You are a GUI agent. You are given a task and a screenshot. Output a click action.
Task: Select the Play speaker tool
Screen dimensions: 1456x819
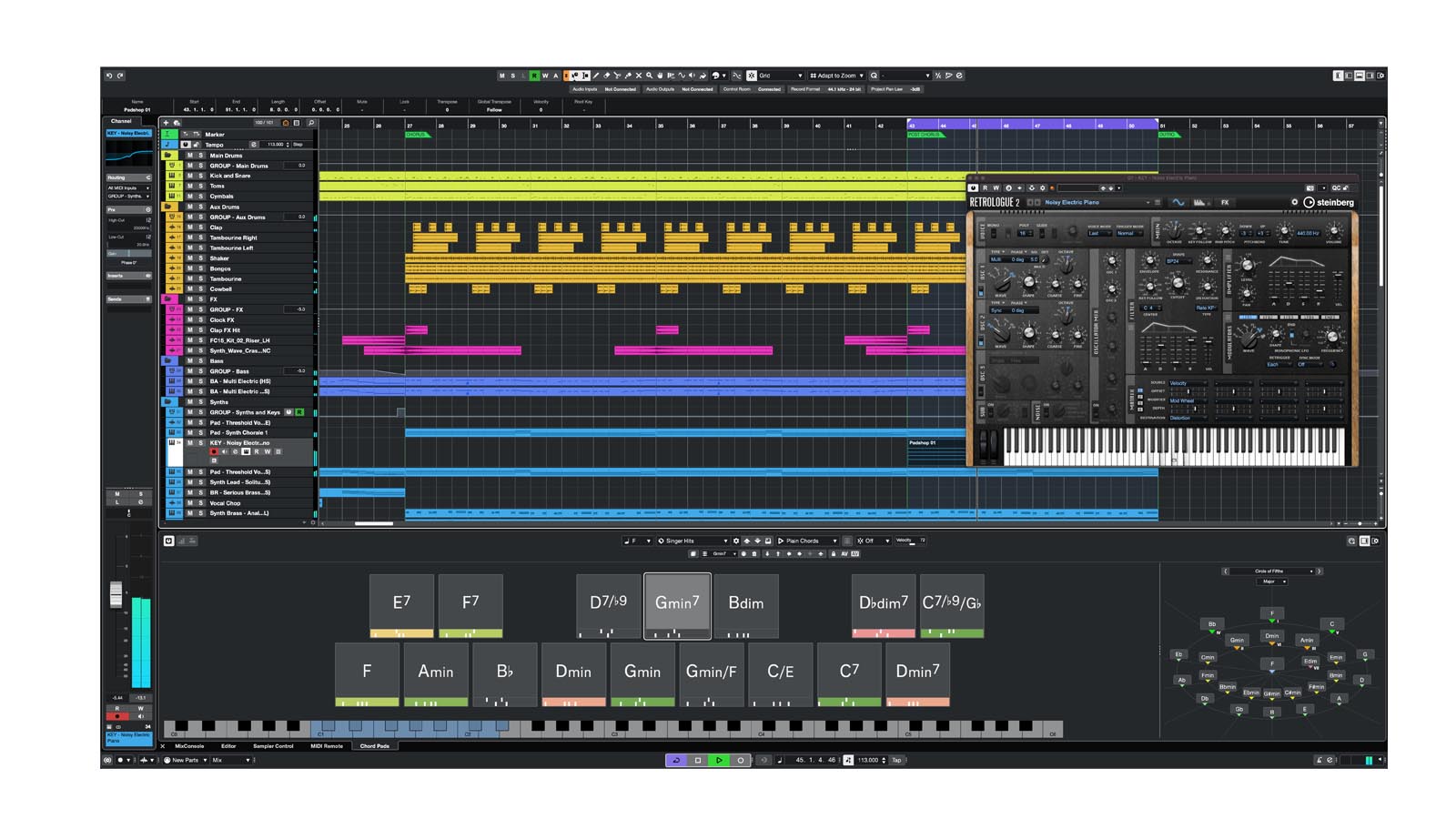click(x=692, y=76)
